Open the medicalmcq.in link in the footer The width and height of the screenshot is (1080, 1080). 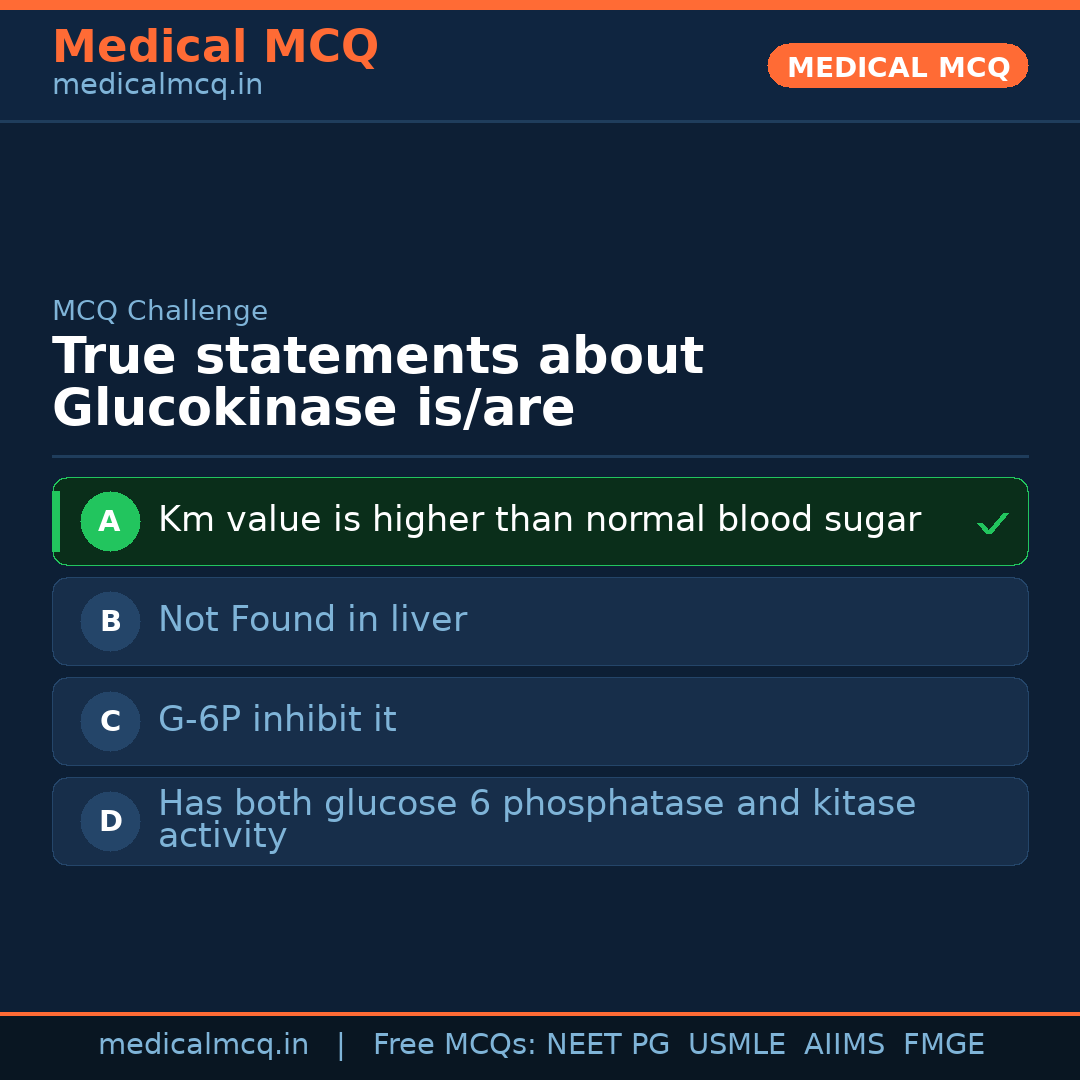[203, 1045]
